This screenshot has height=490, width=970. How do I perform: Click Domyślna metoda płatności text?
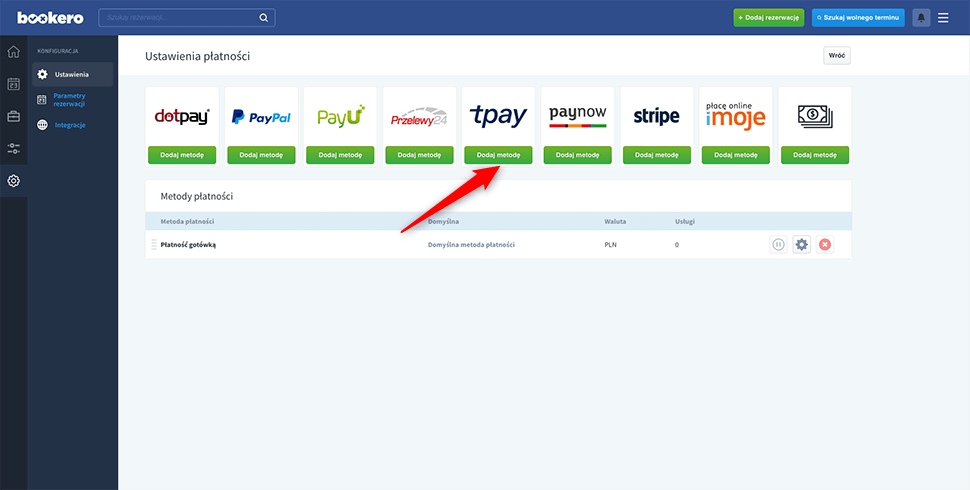(x=471, y=245)
